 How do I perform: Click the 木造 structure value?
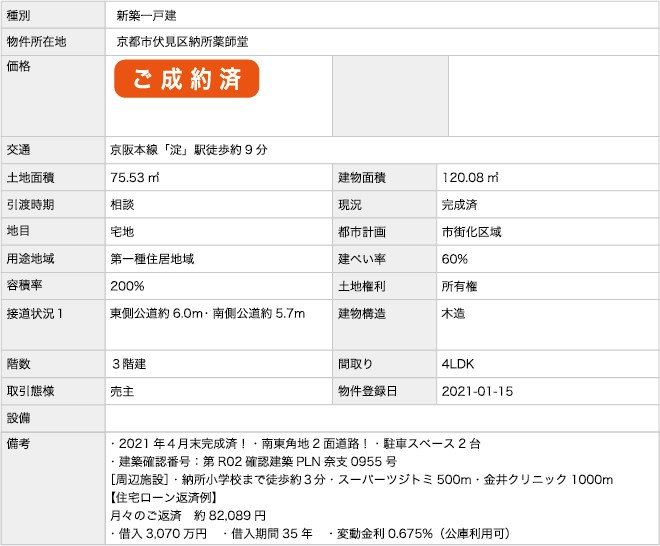[453, 314]
